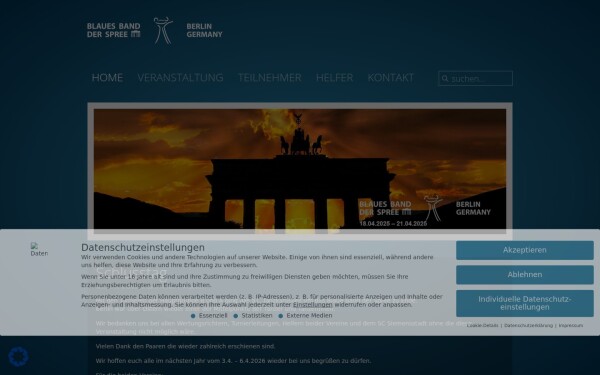Open Individuelle Datenschutzeinstellungen button
This screenshot has width=600, height=375.
[x=525, y=303]
